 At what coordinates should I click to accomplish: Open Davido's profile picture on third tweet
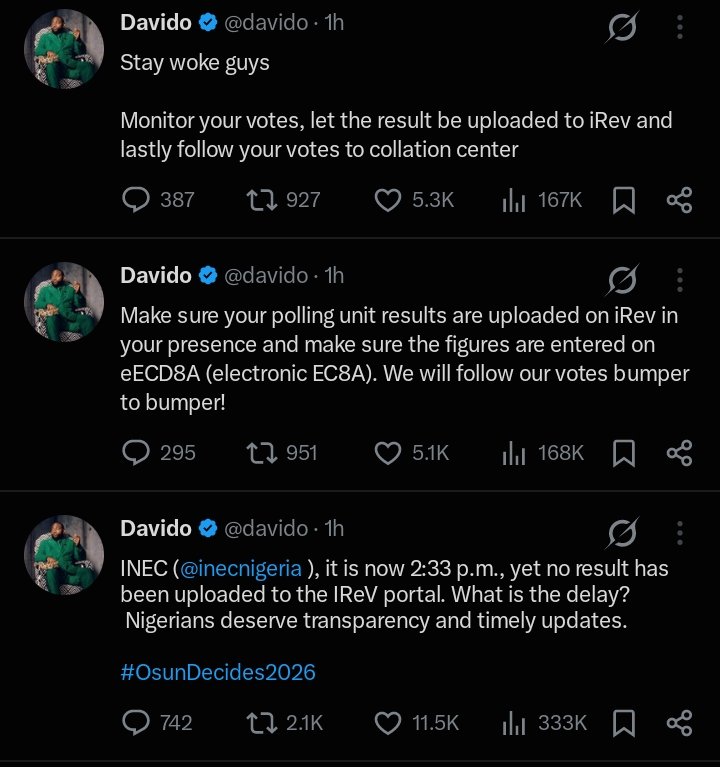point(64,555)
